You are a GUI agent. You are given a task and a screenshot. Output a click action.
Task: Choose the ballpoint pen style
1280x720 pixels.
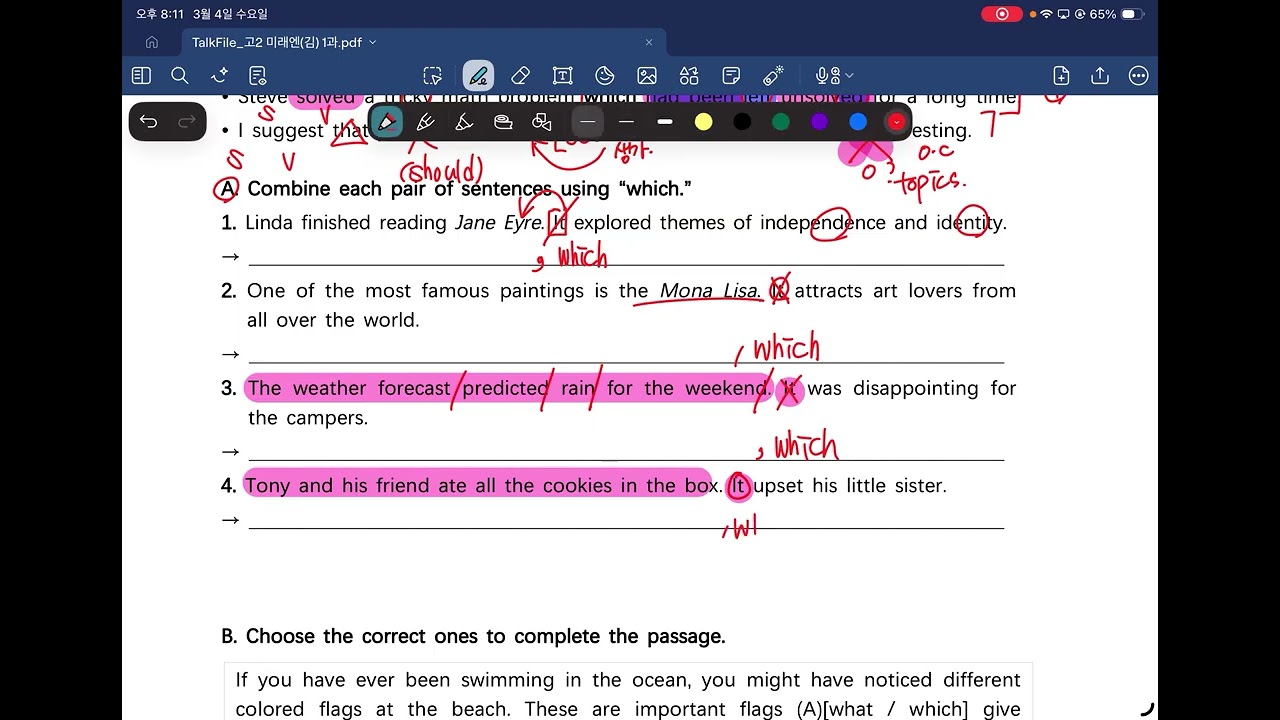[387, 122]
